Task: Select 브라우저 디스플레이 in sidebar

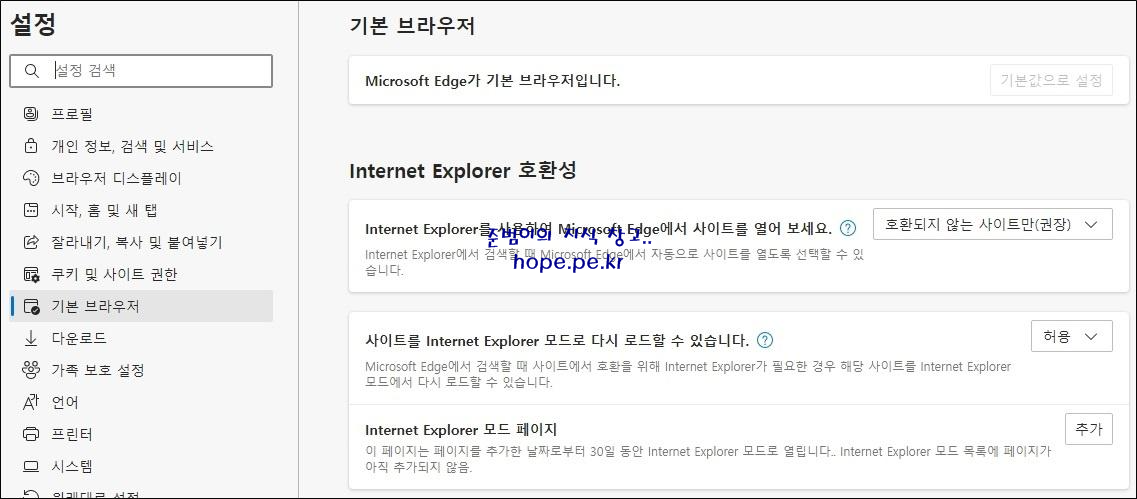Action: pyautogui.click(x=141, y=178)
